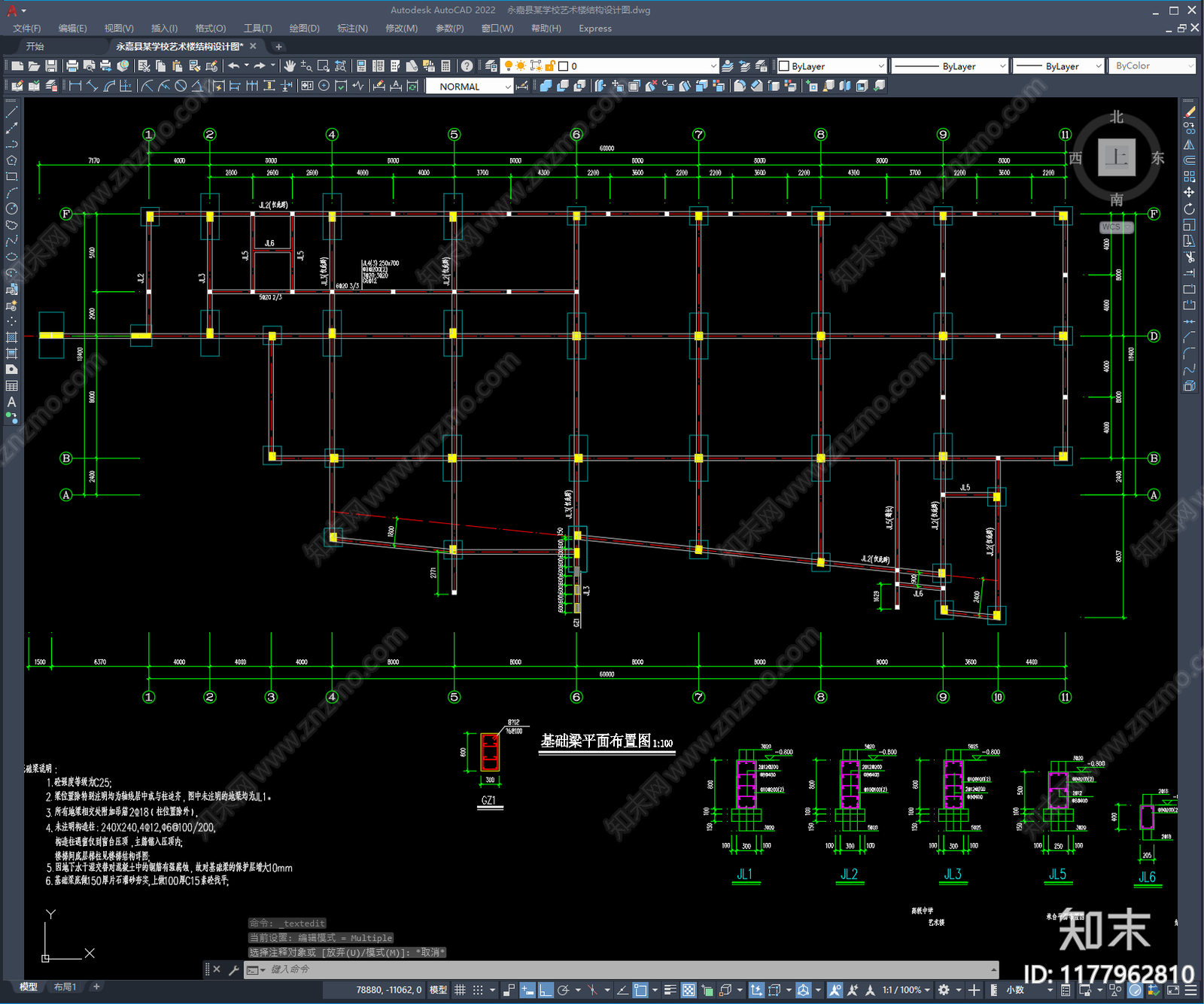Open the 绘图(D) menu
This screenshot has height=1004, width=1204.
pyautogui.click(x=305, y=28)
